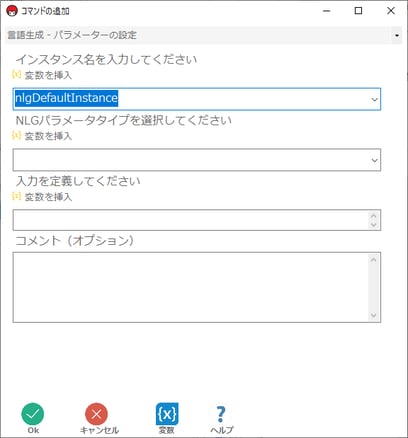Viewport: 408px width, 438px height.
Task: Click down arrow of comment box scrollbar
Action: click(374, 315)
